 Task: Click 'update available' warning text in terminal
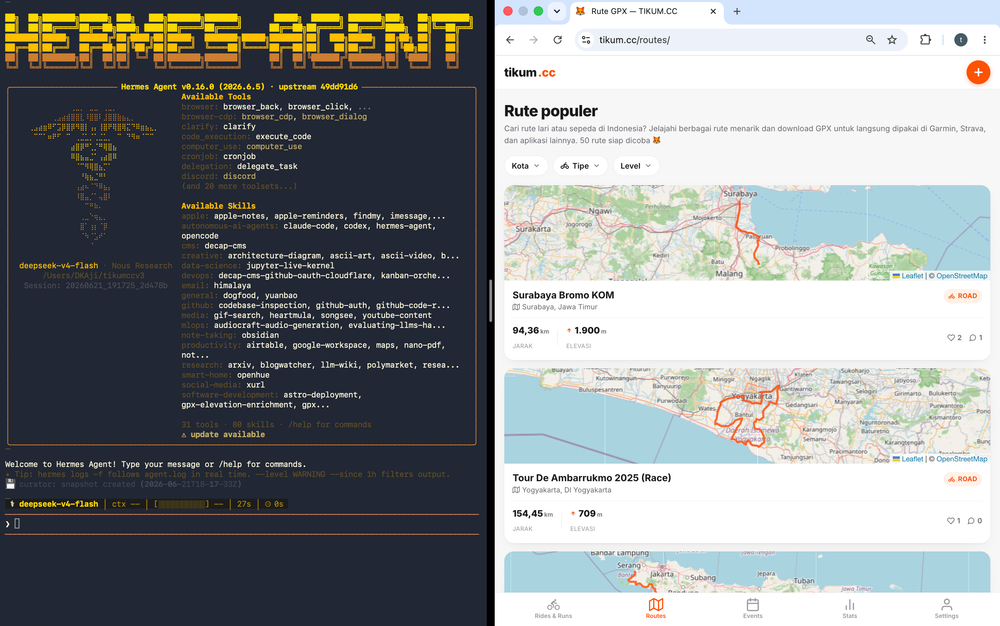click(223, 435)
